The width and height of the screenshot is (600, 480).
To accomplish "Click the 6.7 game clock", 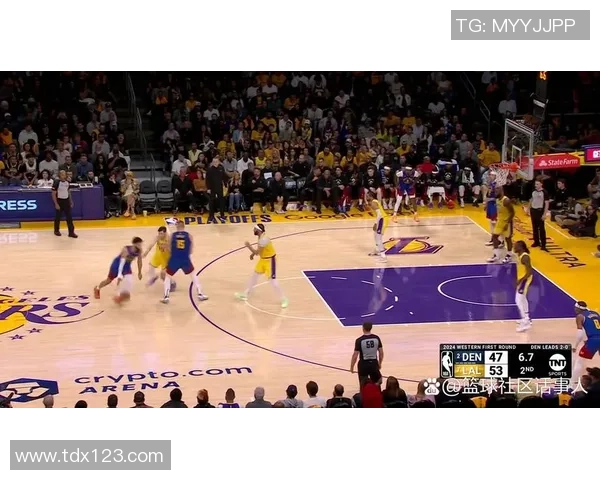I will (526, 356).
